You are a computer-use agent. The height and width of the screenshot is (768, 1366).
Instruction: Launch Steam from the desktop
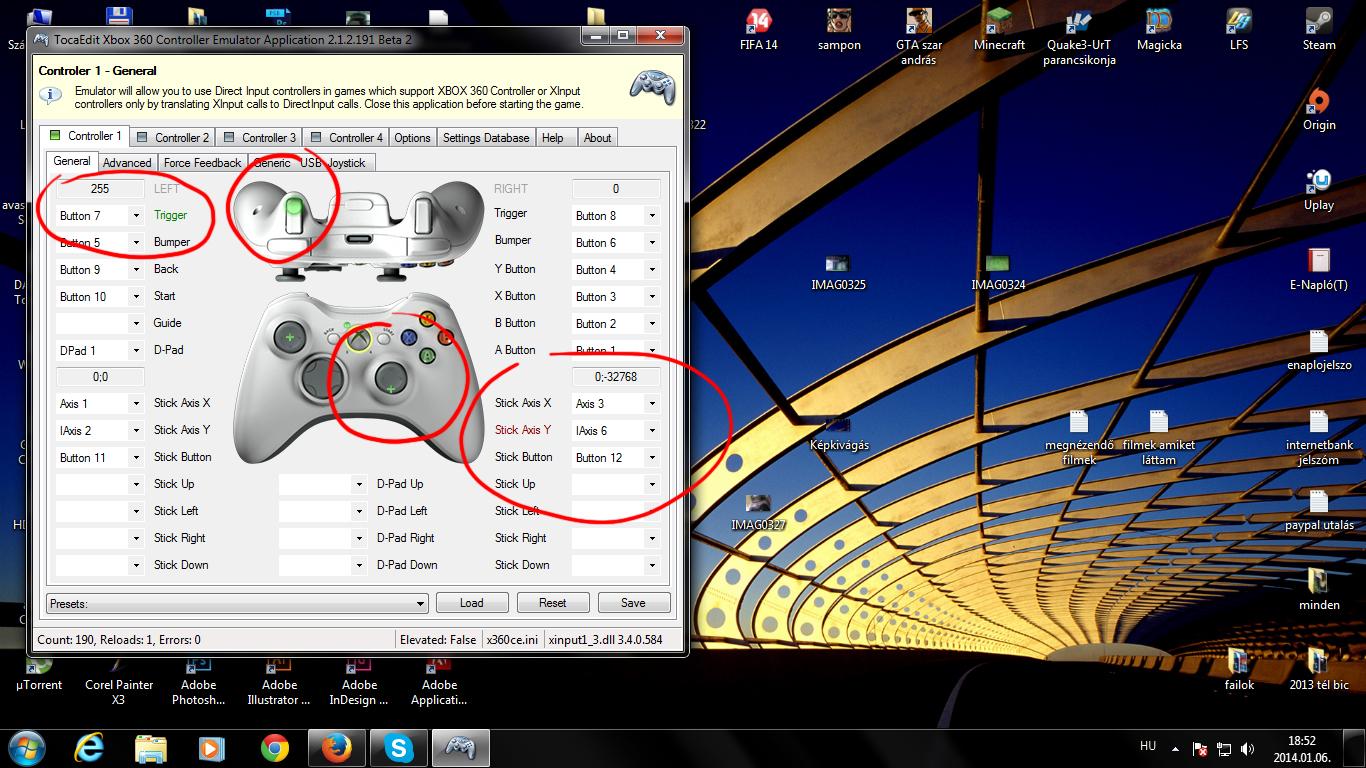1319,29
